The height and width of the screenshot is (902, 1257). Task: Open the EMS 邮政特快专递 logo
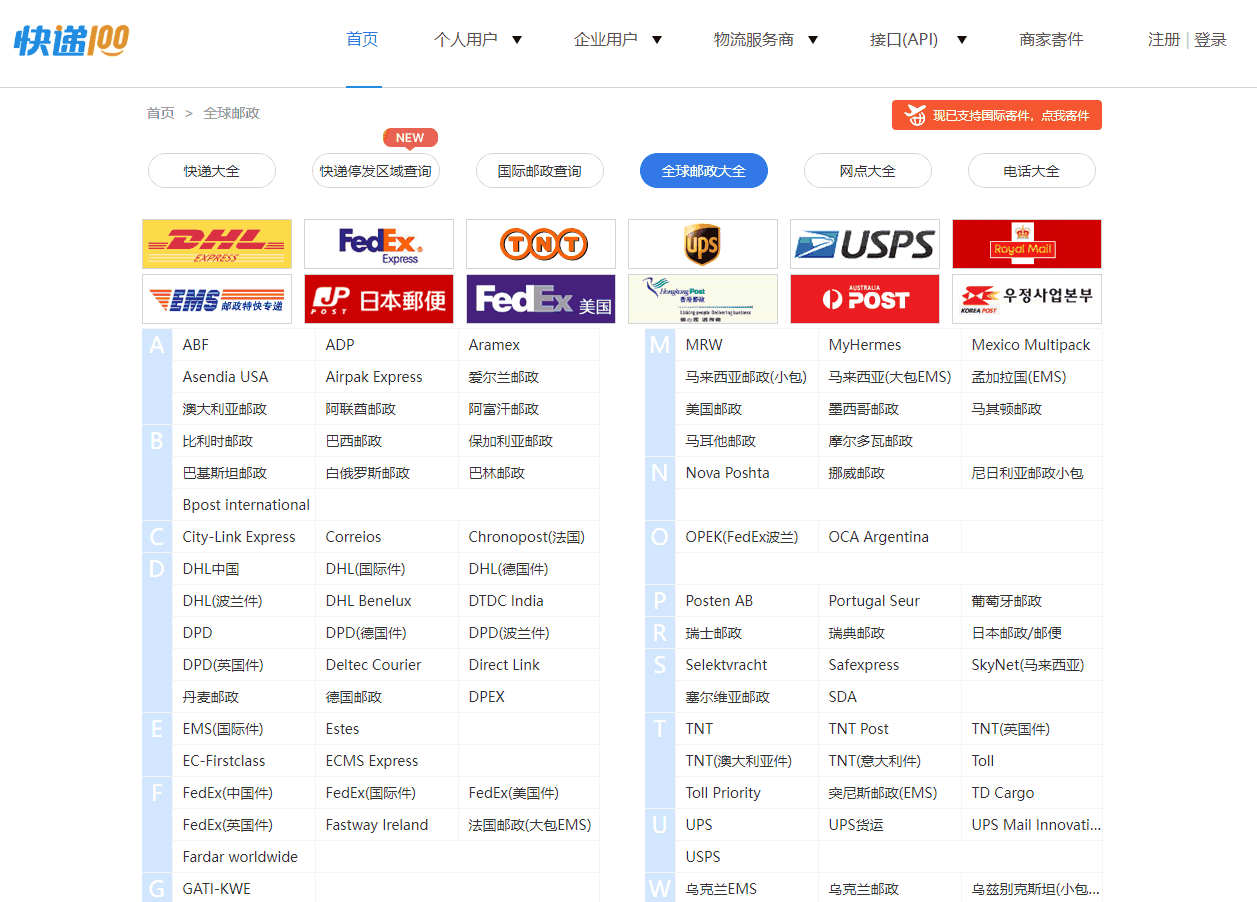coord(216,298)
